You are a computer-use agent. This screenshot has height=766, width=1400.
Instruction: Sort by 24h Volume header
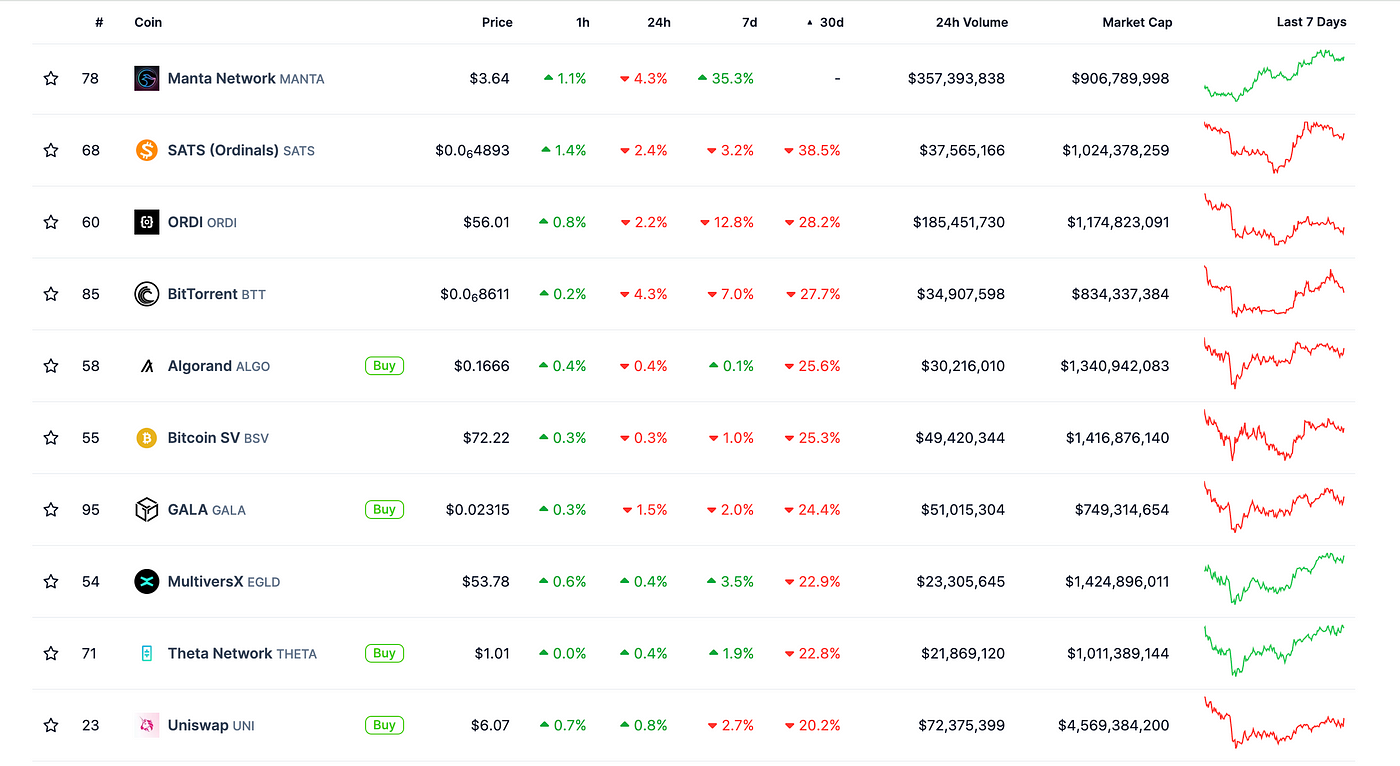click(x=972, y=22)
